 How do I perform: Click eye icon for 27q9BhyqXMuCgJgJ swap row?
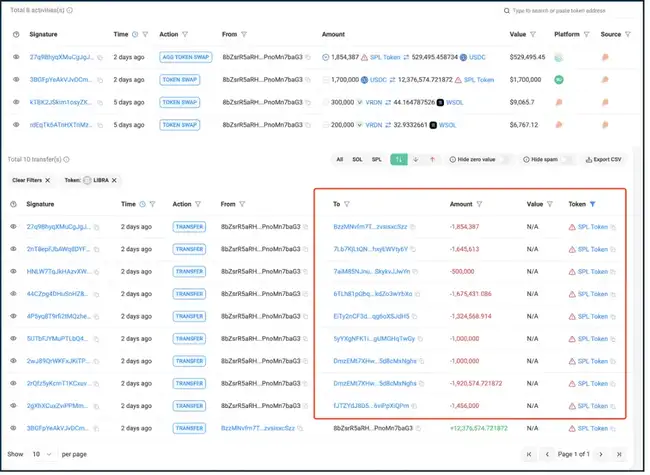pyautogui.click(x=16, y=57)
